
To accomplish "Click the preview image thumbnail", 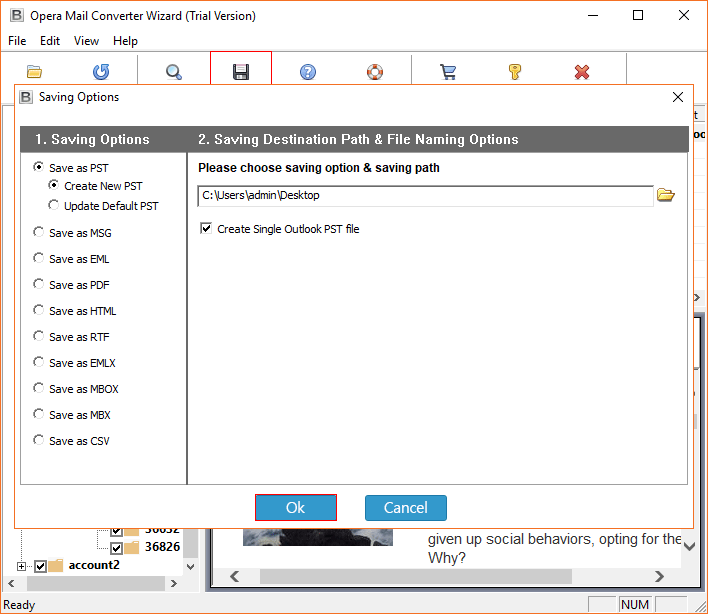I will click(x=318, y=537).
